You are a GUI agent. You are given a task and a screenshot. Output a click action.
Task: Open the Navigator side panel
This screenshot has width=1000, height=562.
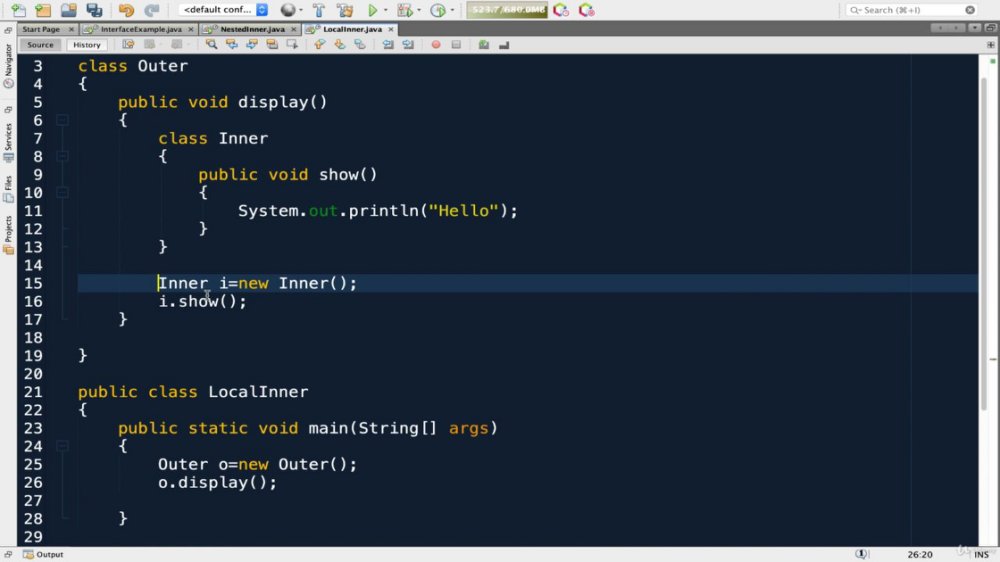click(x=8, y=66)
